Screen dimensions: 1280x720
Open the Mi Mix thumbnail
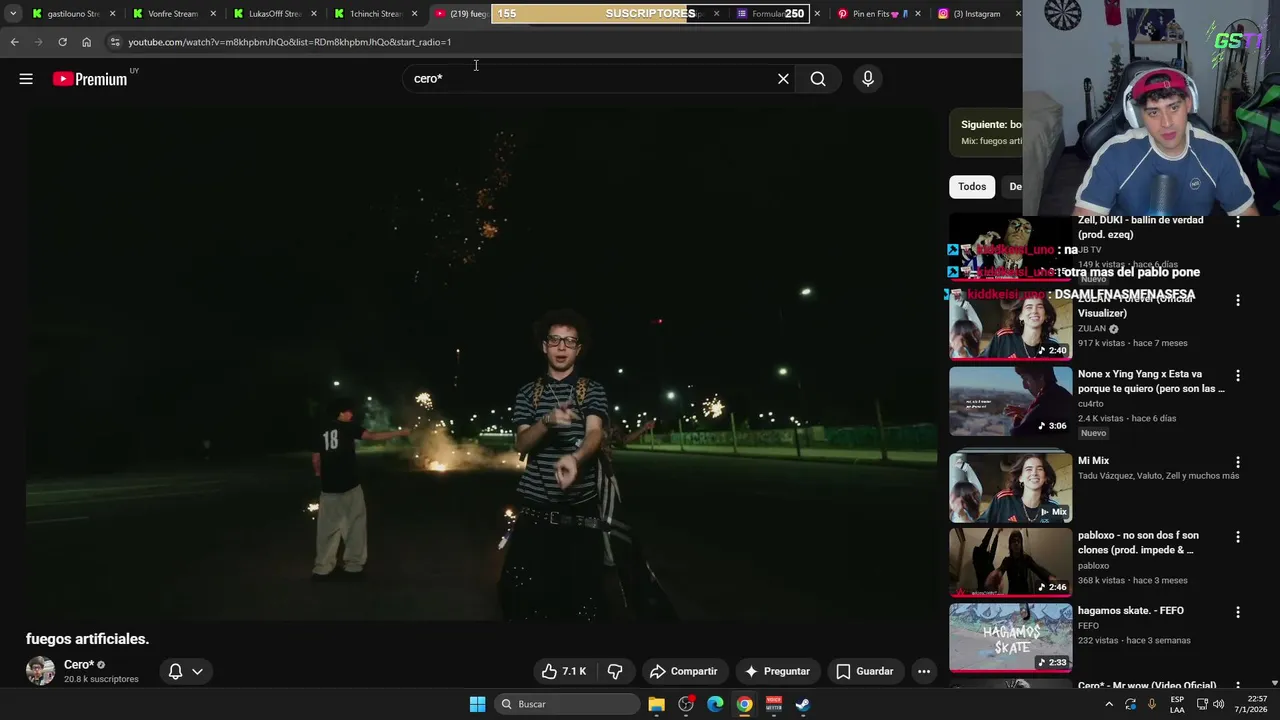(x=1010, y=487)
